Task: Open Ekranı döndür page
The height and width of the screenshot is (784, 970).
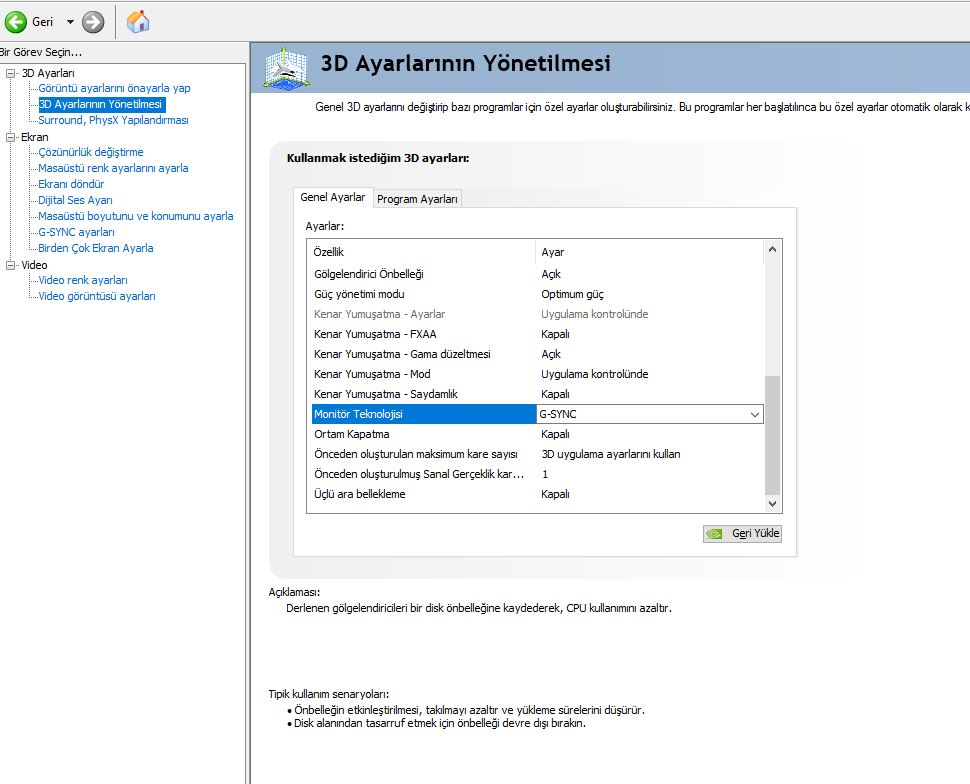Action: 71,184
